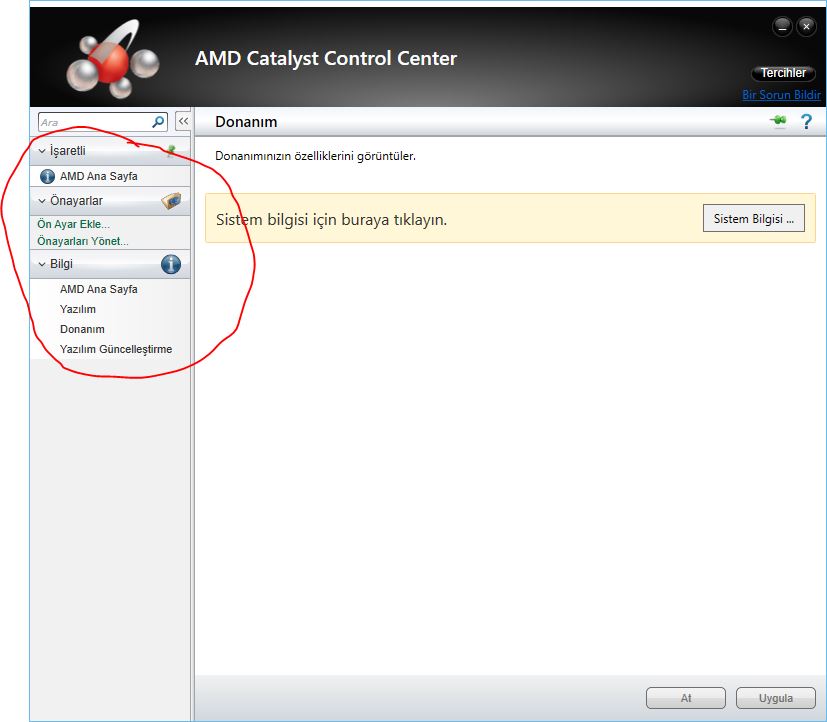Screen dimensions: 827x722
Task: Pin the Donanım page using green pin icon
Action: [778, 121]
